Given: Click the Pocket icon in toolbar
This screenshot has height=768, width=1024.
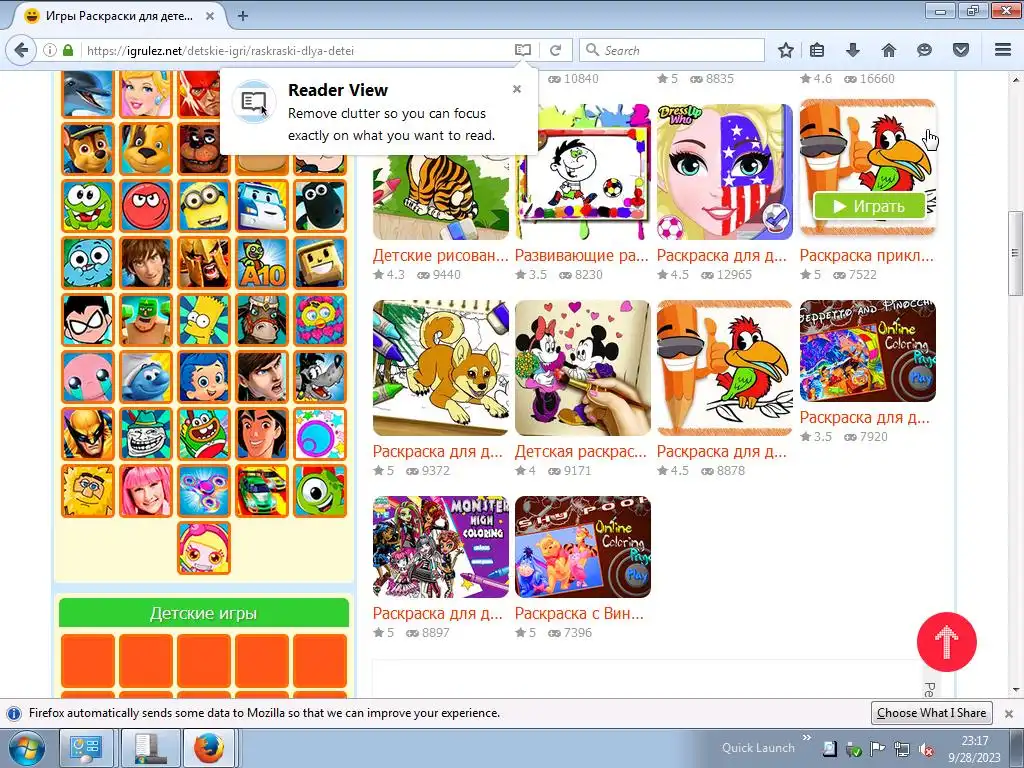Looking at the screenshot, I should [x=961, y=50].
